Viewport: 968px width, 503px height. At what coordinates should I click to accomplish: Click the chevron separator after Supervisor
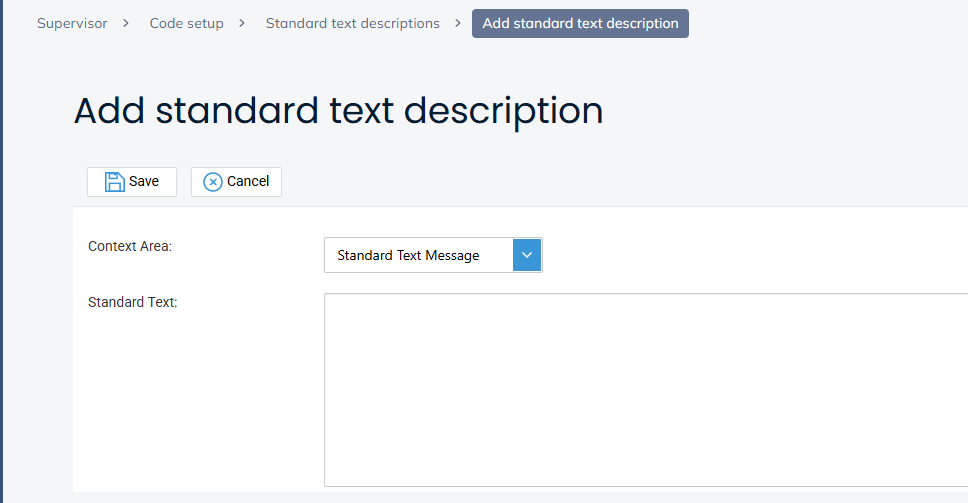tap(127, 23)
